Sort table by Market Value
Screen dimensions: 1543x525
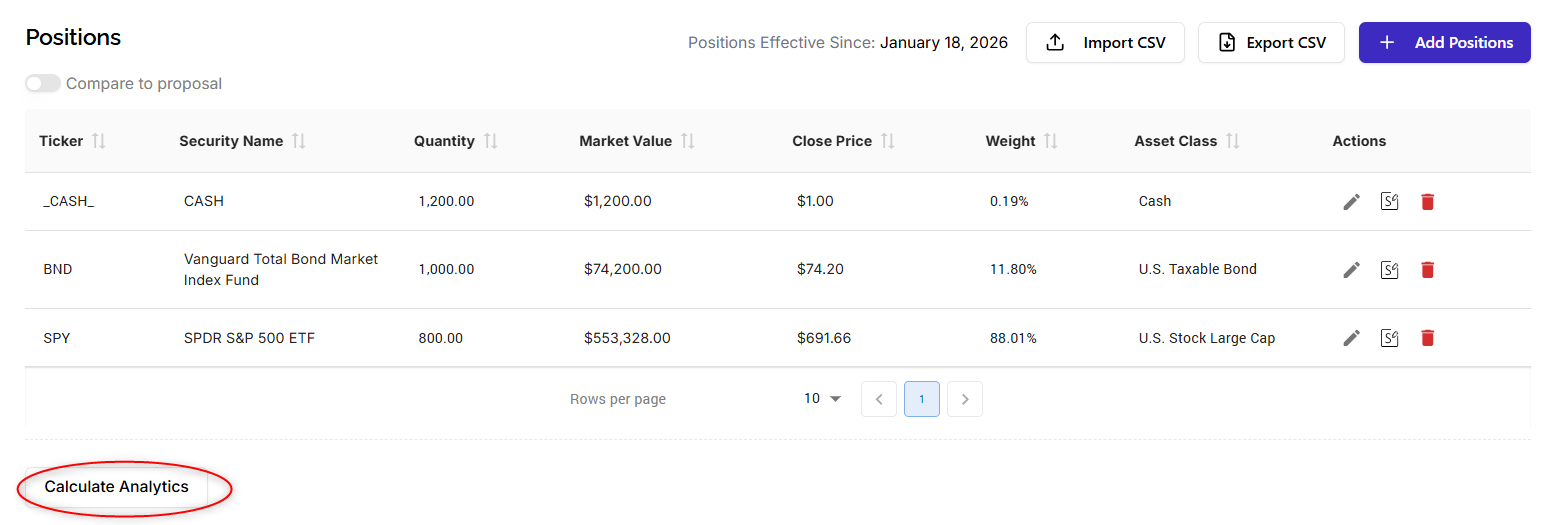687,141
